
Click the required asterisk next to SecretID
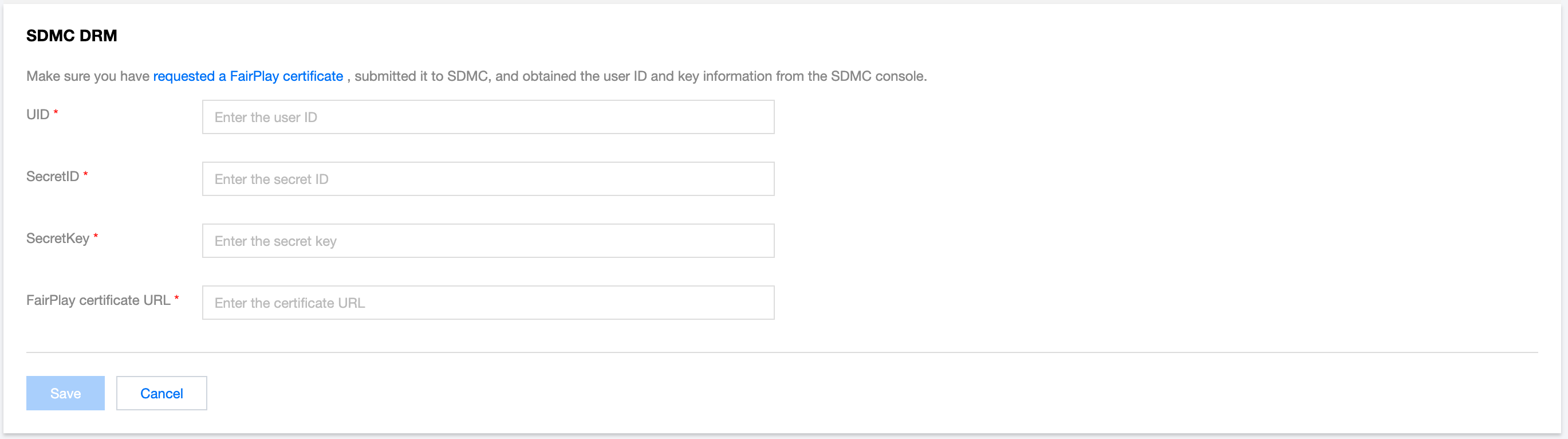[86, 175]
